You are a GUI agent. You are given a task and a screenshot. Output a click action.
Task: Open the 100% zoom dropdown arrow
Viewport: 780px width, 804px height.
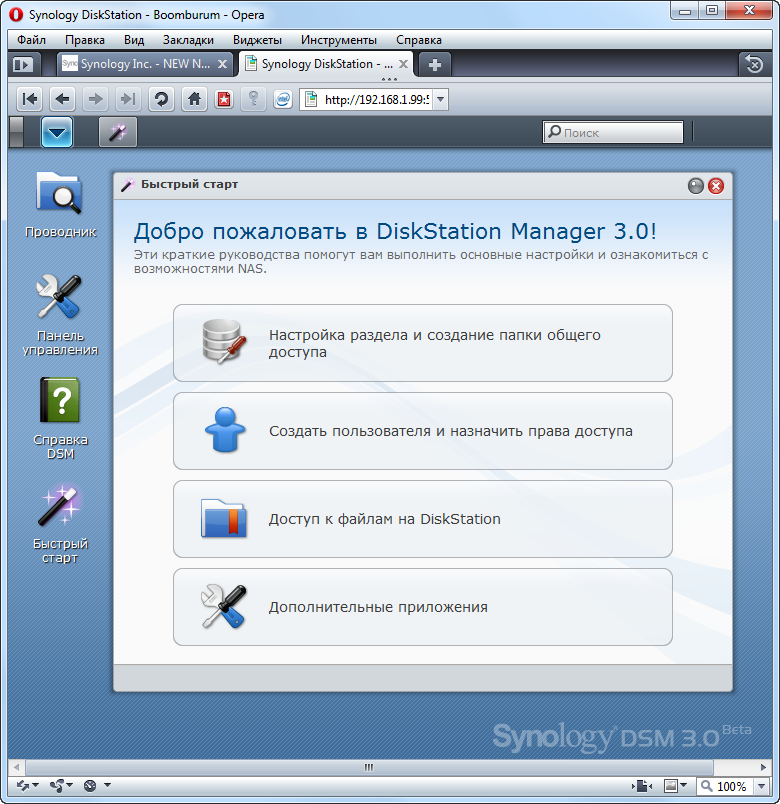(x=761, y=786)
